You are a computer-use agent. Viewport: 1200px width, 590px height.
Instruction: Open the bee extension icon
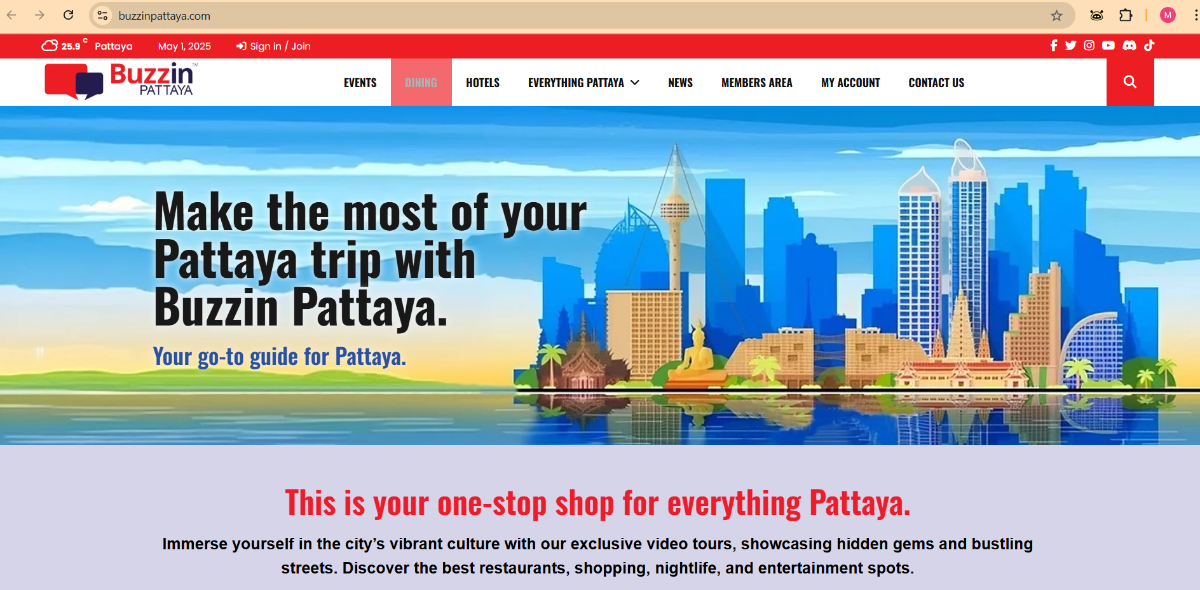click(x=1097, y=15)
